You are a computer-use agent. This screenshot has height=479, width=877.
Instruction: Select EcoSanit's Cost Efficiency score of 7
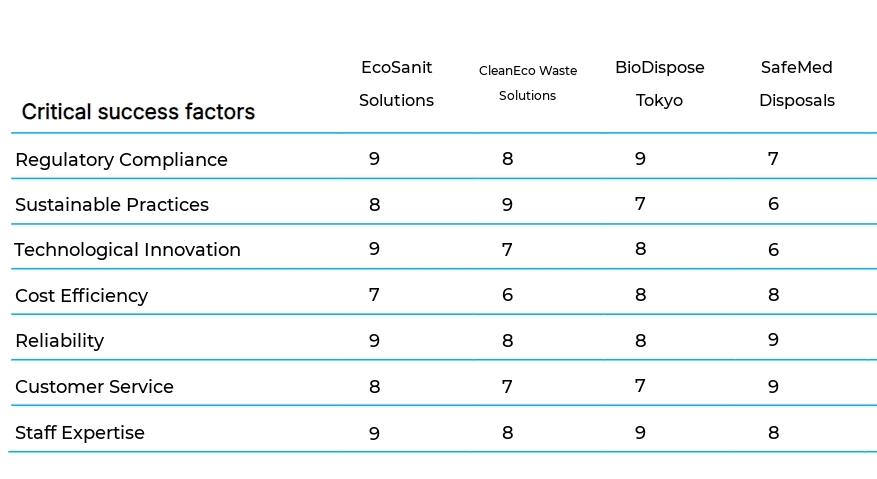pos(374,296)
